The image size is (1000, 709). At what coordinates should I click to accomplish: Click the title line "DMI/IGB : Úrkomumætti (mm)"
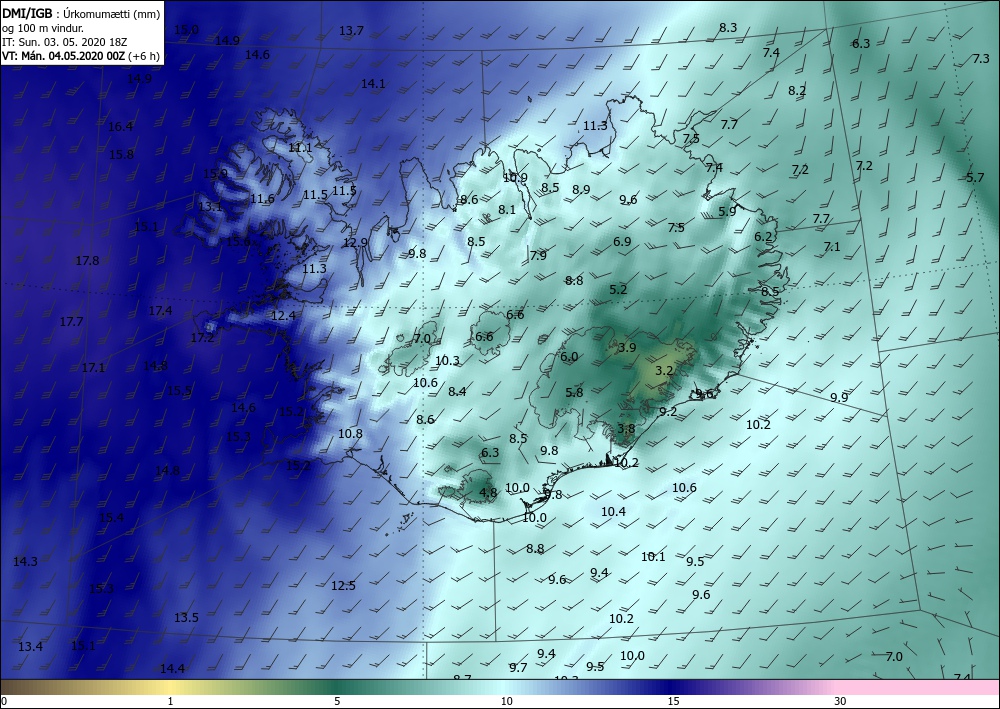pos(81,14)
